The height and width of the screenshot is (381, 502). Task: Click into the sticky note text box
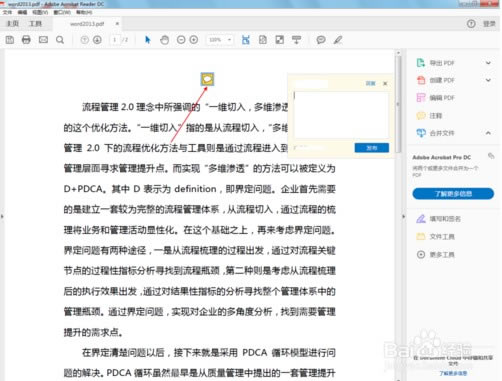341,115
